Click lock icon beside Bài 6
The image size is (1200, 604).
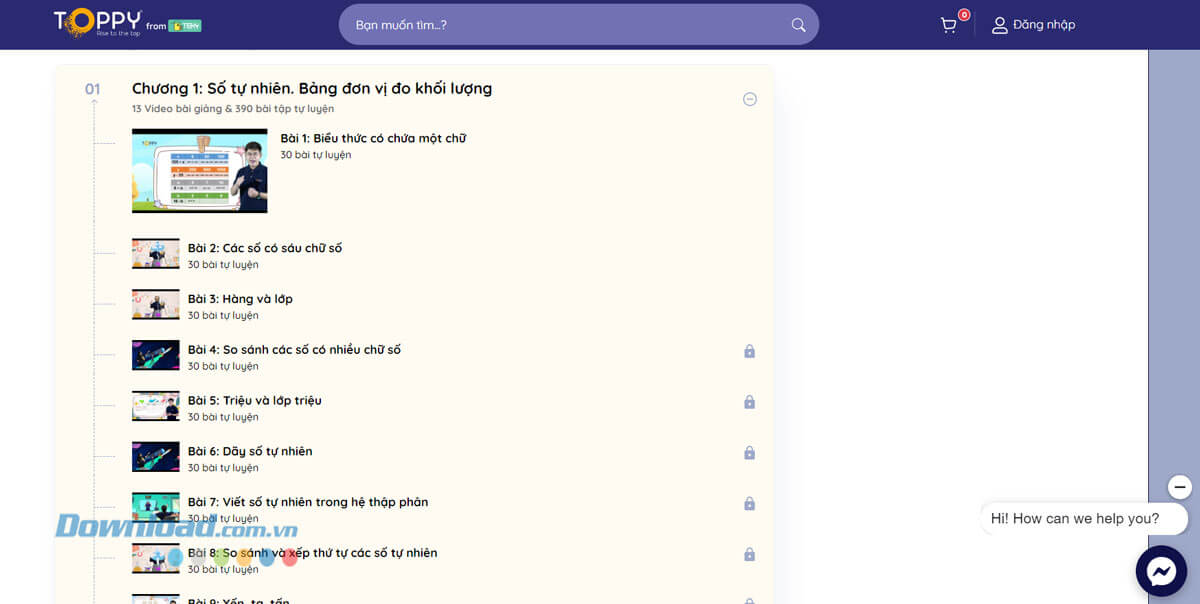click(x=749, y=453)
